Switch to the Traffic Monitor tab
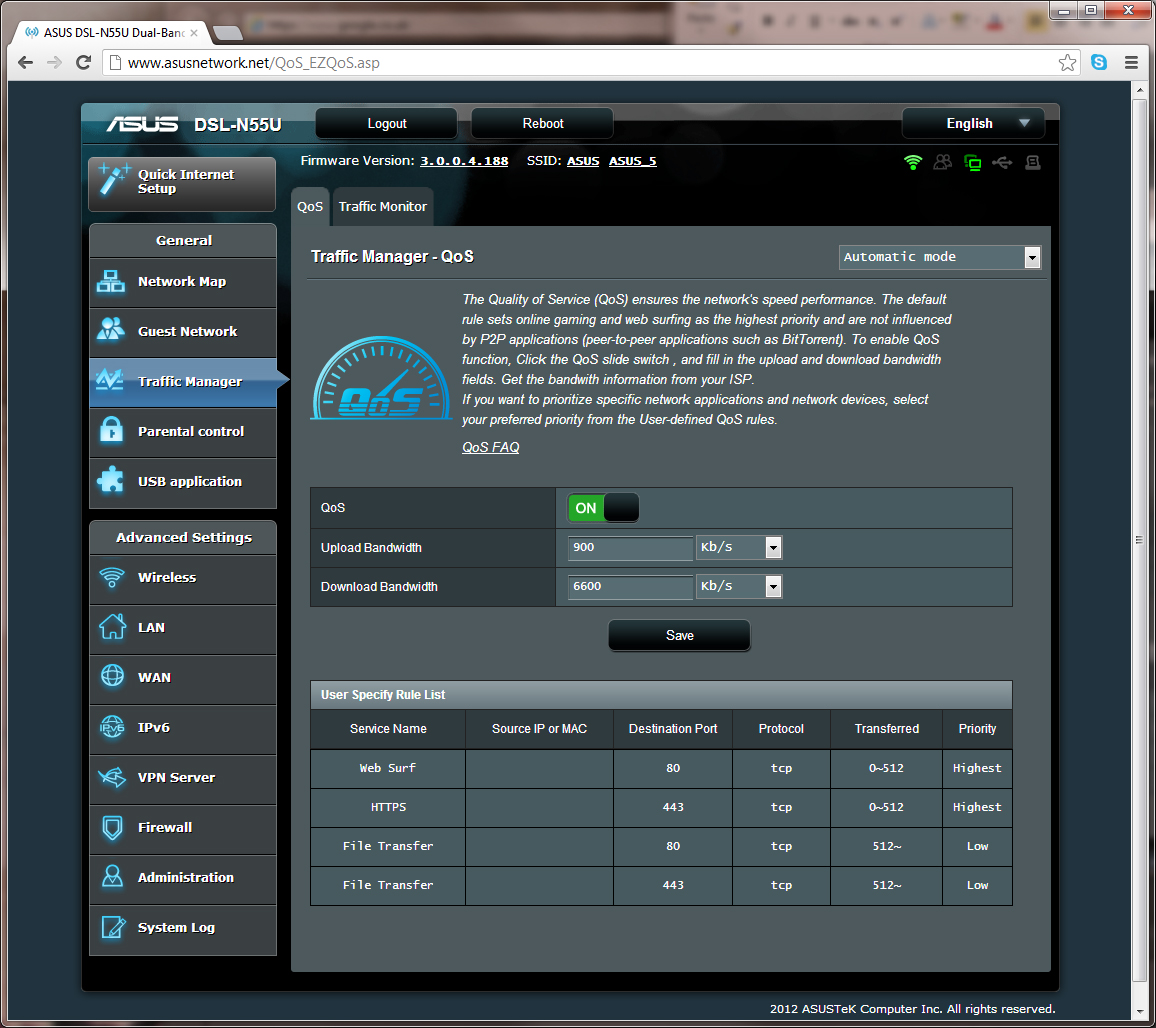The image size is (1156, 1028). click(x=383, y=206)
